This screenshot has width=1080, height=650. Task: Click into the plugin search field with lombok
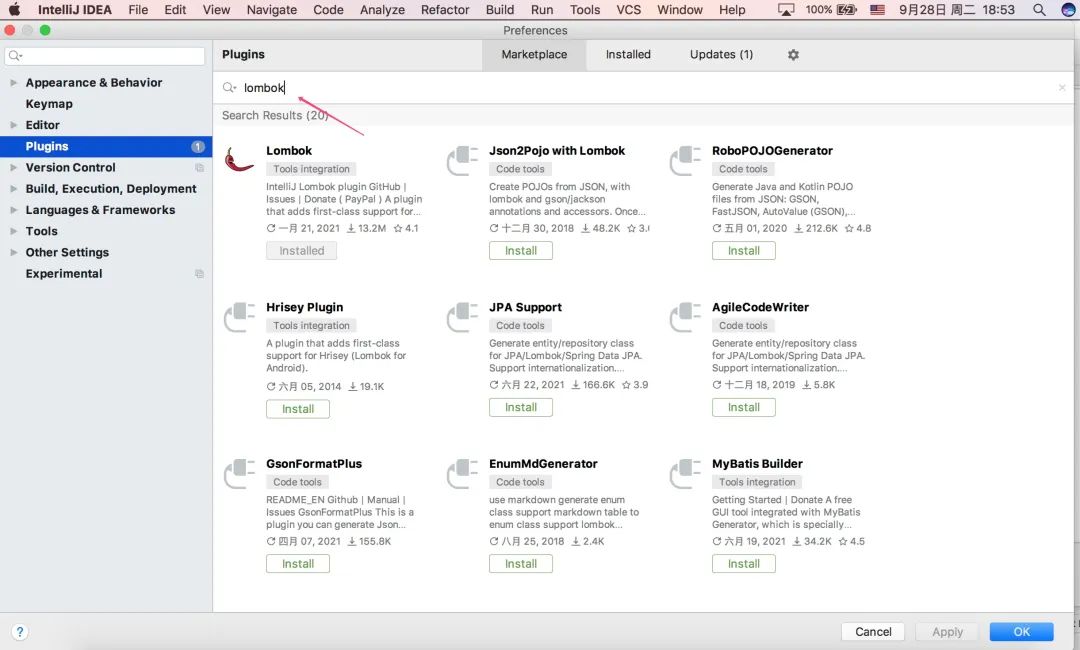click(643, 87)
